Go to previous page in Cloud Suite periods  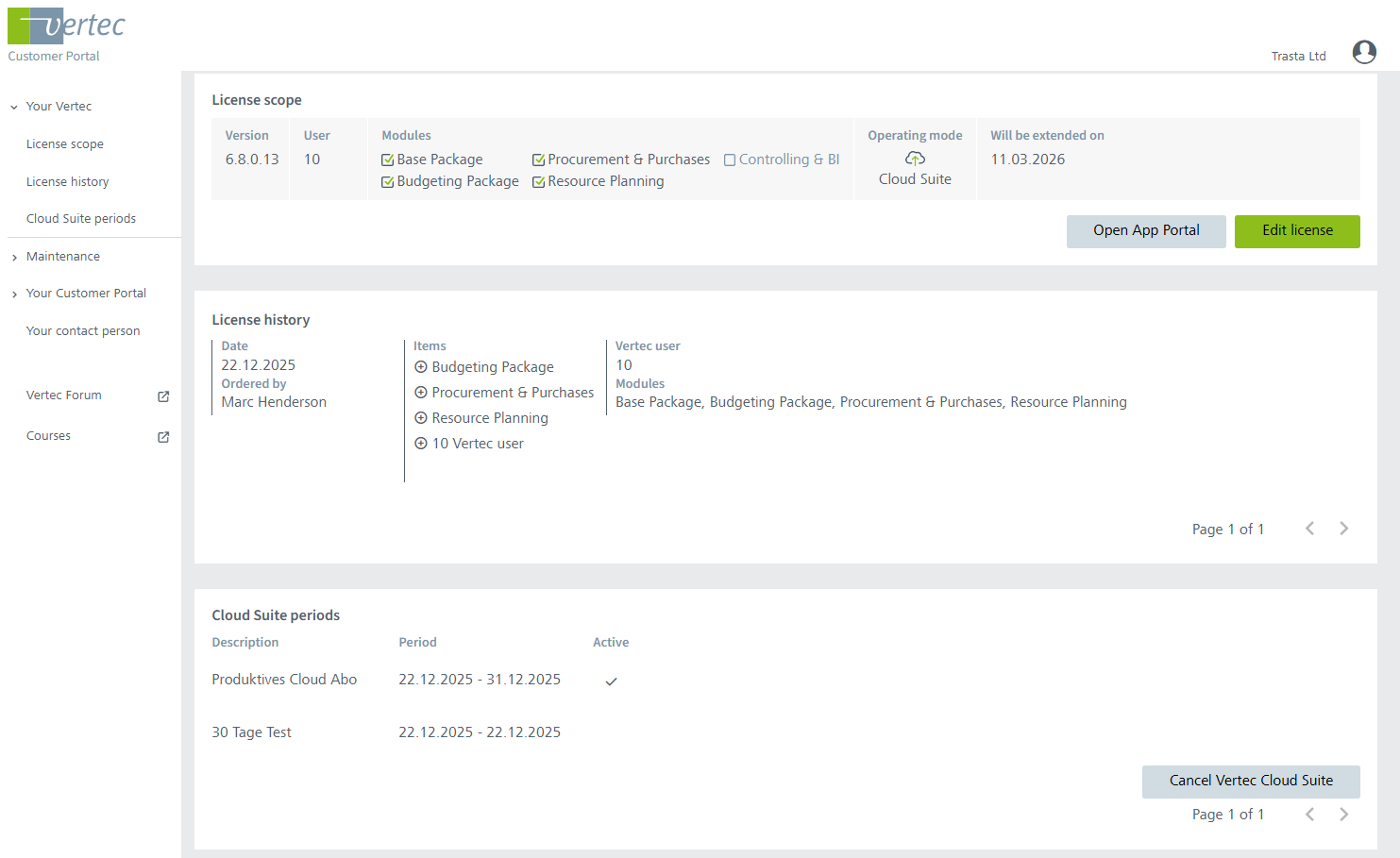coord(1309,815)
